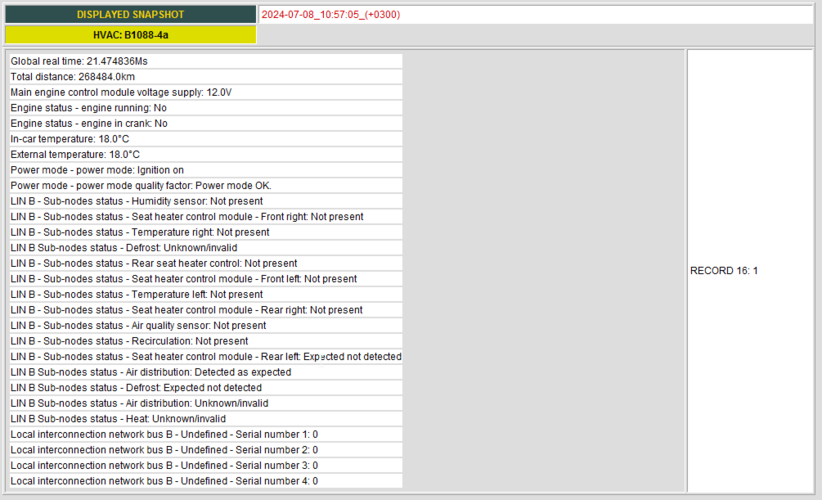The image size is (822, 500).
Task: Select Seat heater Front right row
Action: click(x=206, y=217)
